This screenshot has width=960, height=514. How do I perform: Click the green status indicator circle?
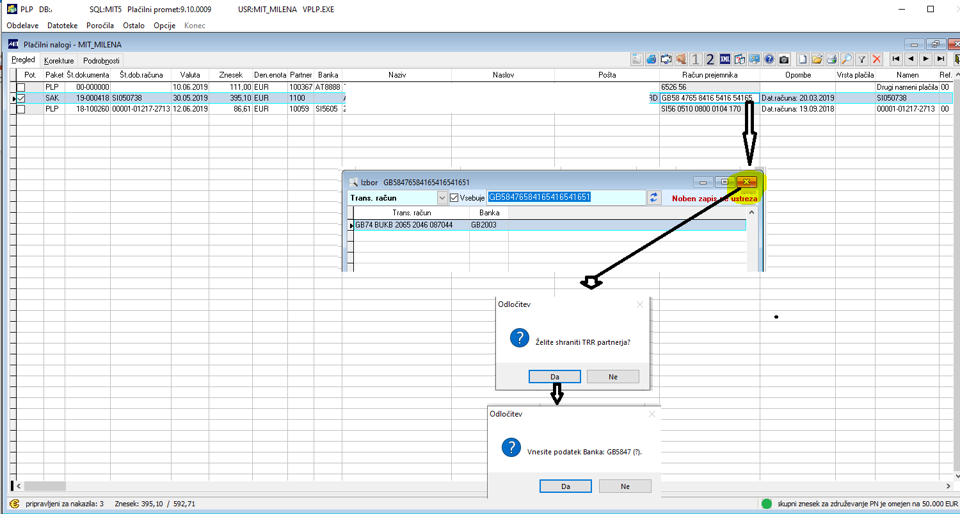point(767,504)
